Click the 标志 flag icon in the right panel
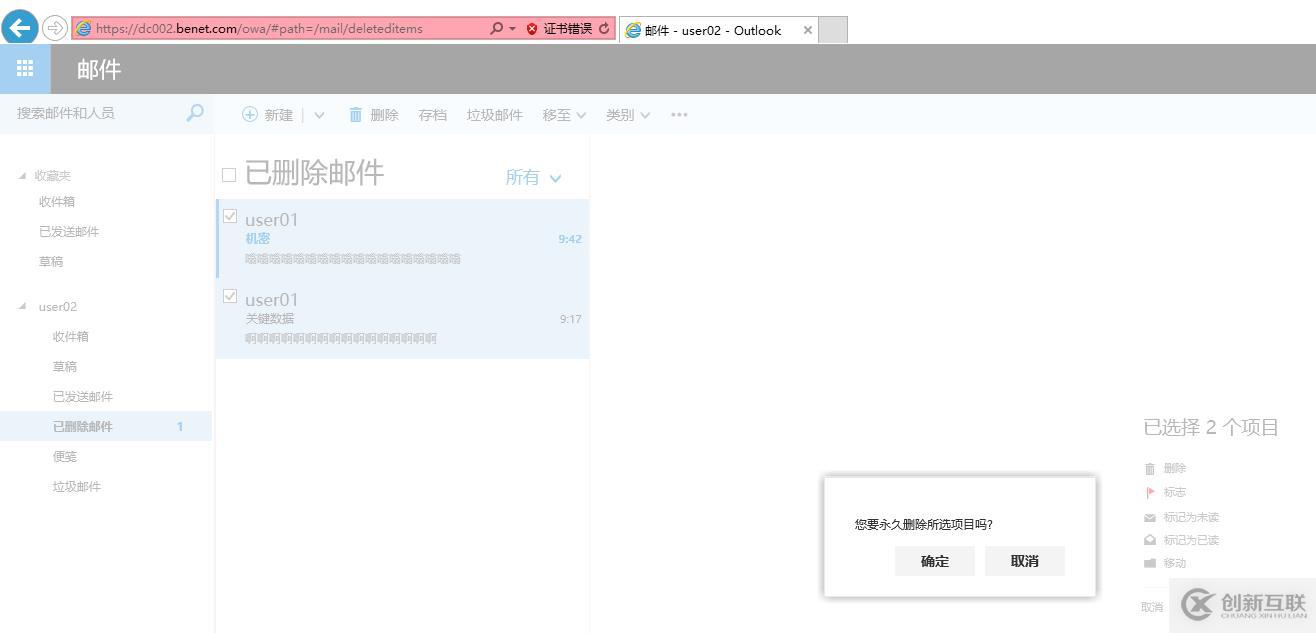Screen dimensions: 1316x633 1149,491
